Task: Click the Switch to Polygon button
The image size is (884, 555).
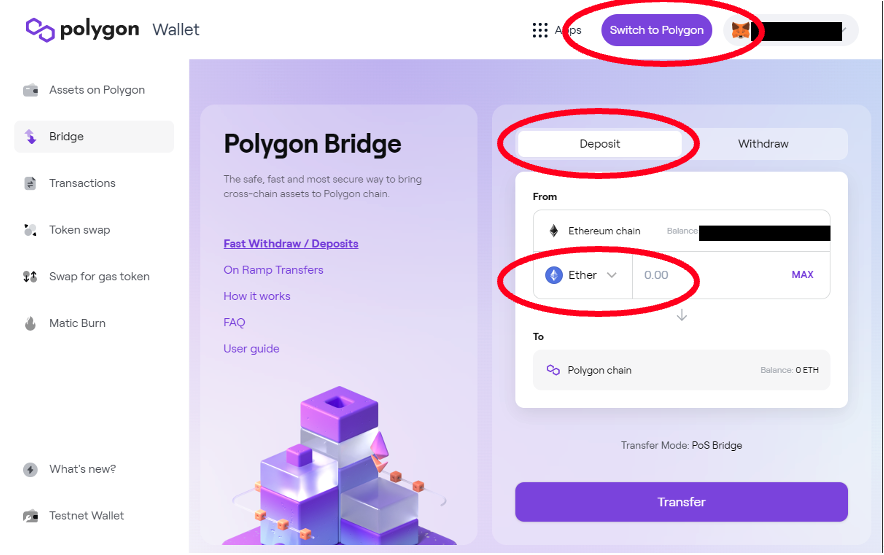Action: pos(656,30)
